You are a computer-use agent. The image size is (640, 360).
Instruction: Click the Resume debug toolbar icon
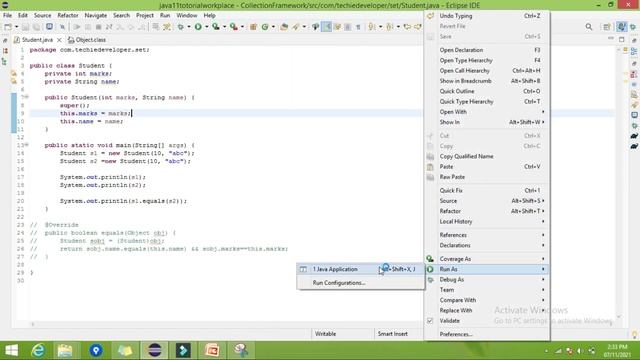[x=76, y=27]
